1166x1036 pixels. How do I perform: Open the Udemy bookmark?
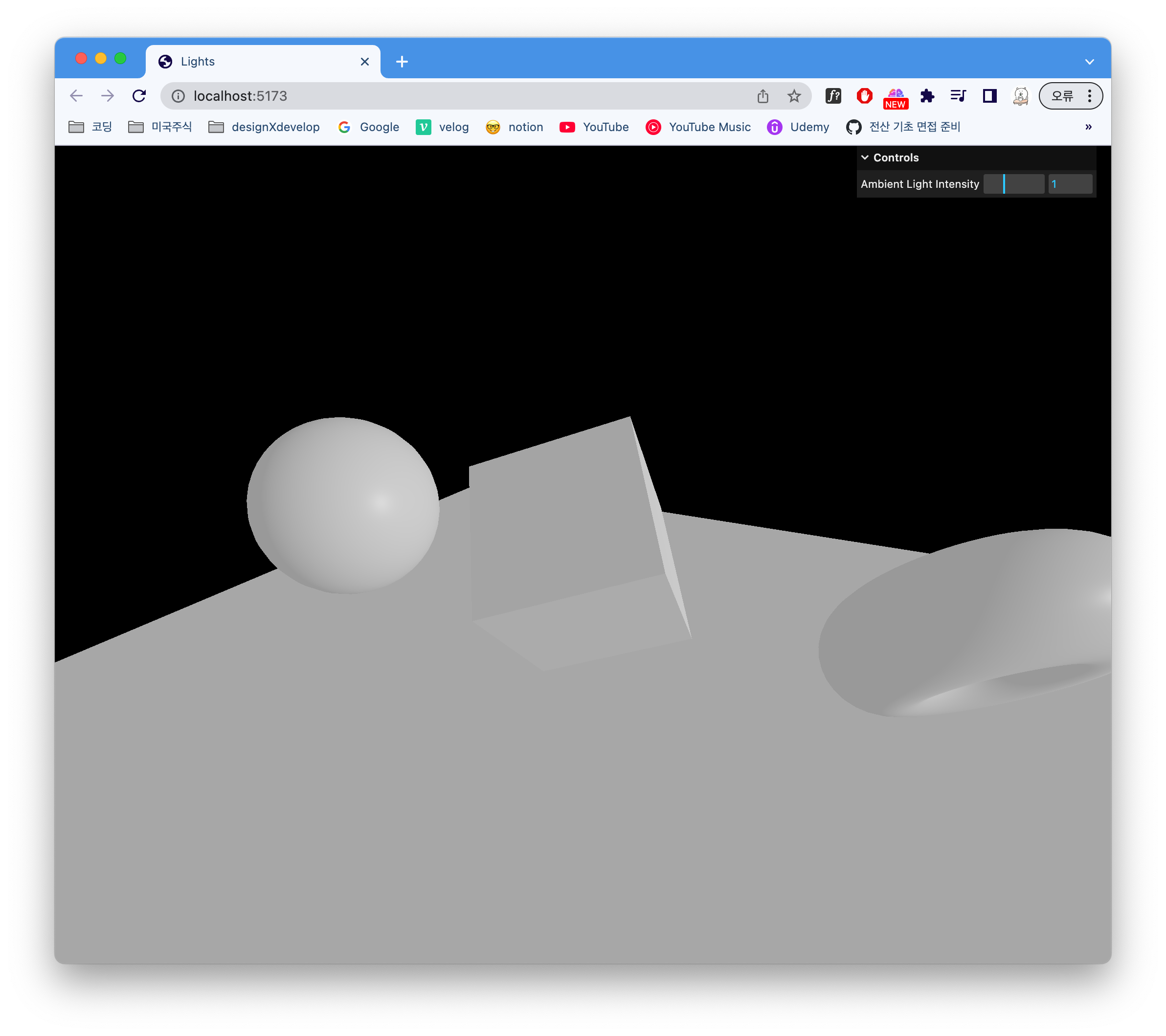point(798,127)
